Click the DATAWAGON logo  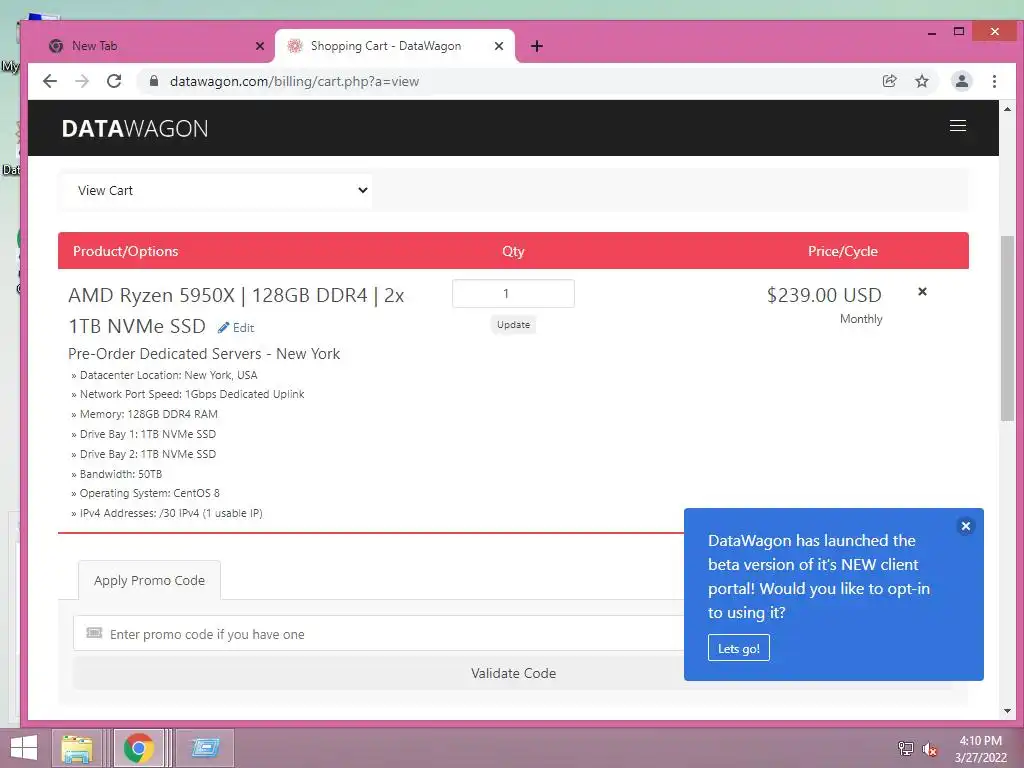coord(135,129)
